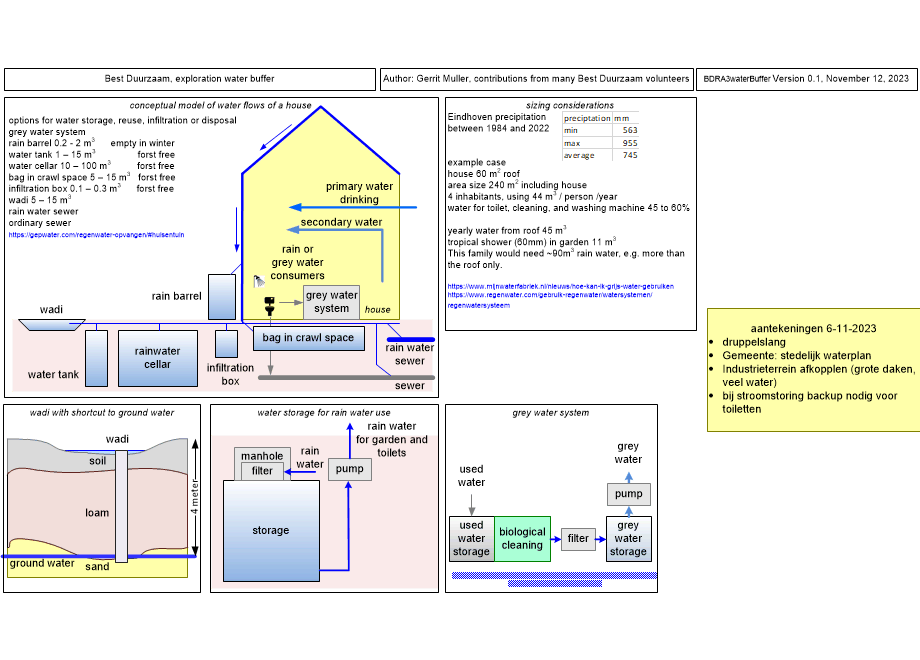Image resolution: width=920 pixels, height=660 pixels.
Task: Click the filter box in grey water system diagram
Action: pyautogui.click(x=578, y=539)
